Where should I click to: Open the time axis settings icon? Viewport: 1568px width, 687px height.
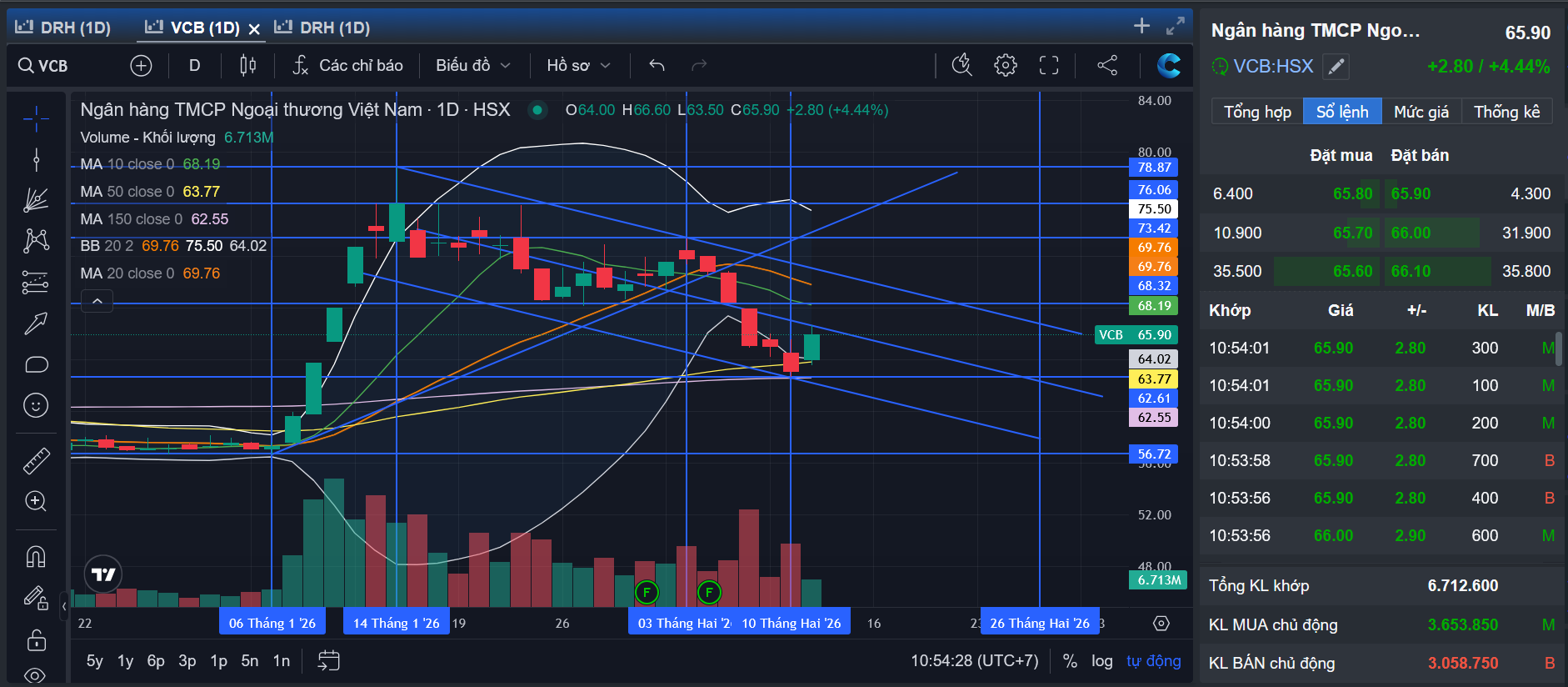(1161, 624)
